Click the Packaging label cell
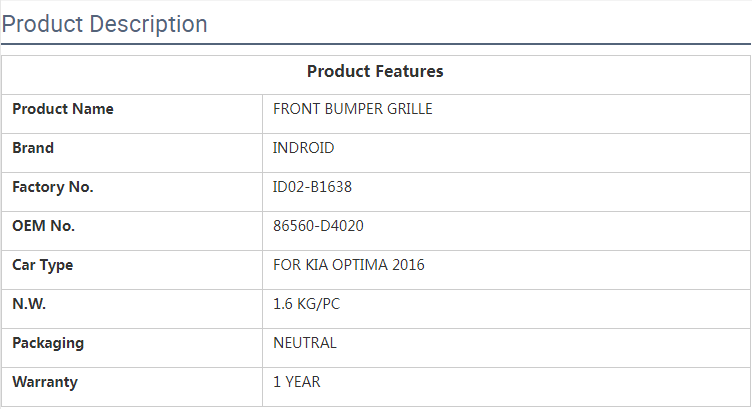 tap(48, 343)
